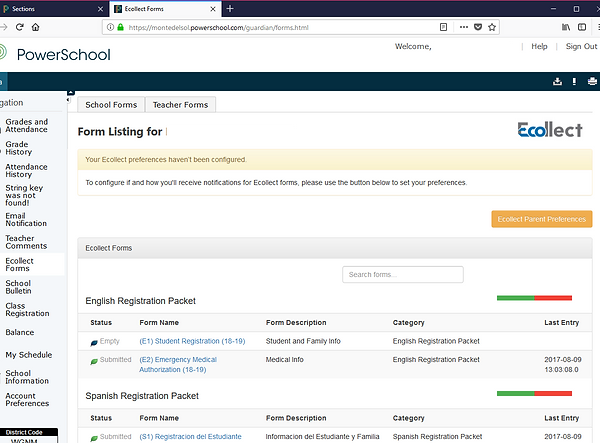The height and width of the screenshot is (443, 600).
Task: View Teacher Comments
Action: (x=26, y=242)
